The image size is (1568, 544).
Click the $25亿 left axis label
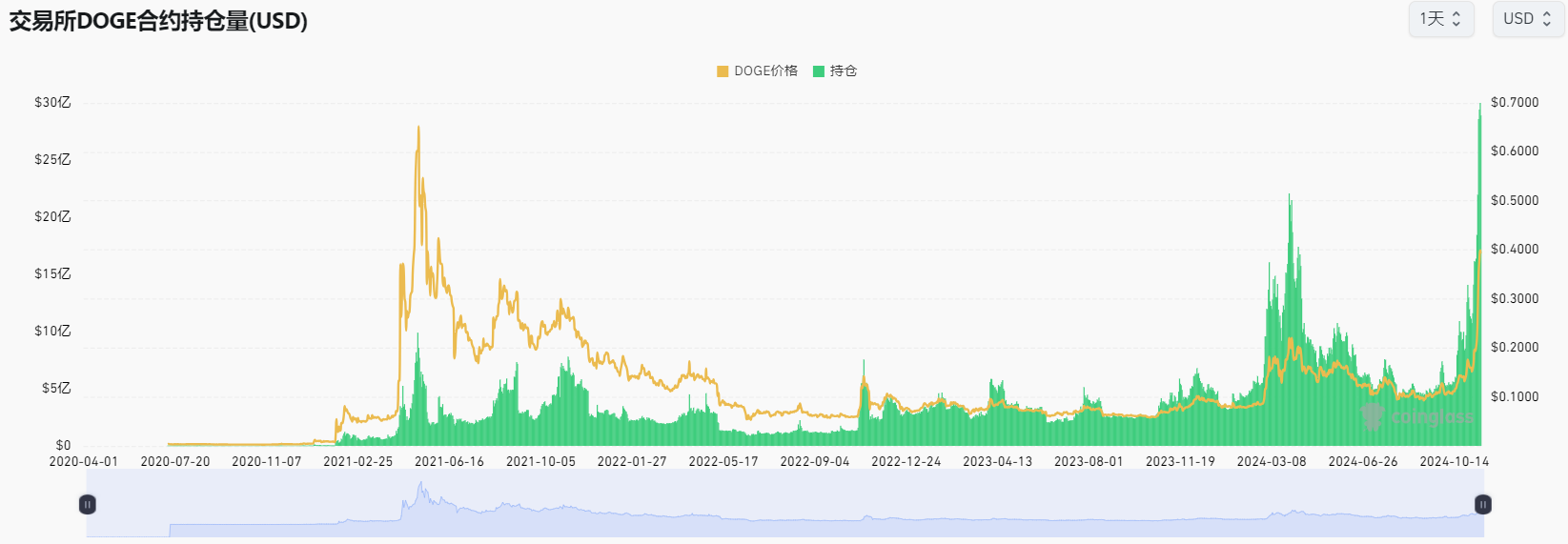point(52,159)
